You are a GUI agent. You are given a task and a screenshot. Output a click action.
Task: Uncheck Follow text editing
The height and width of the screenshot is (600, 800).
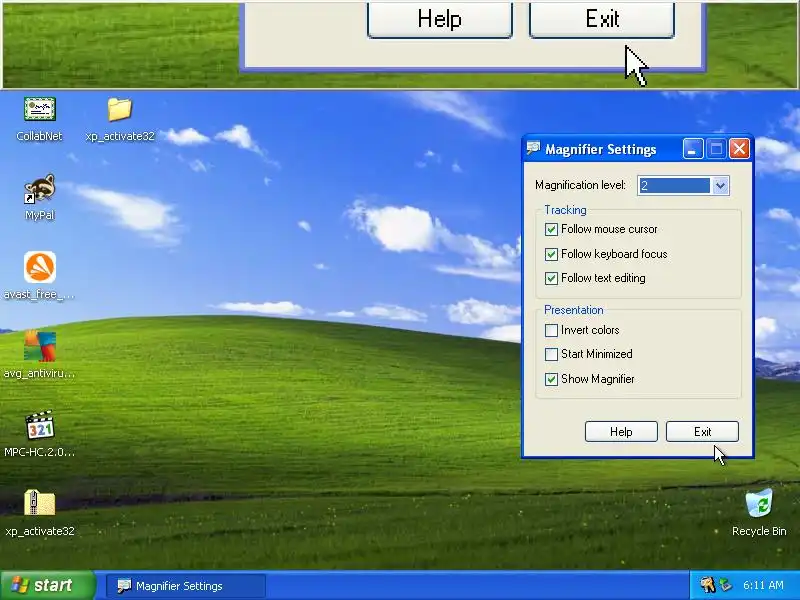(551, 278)
